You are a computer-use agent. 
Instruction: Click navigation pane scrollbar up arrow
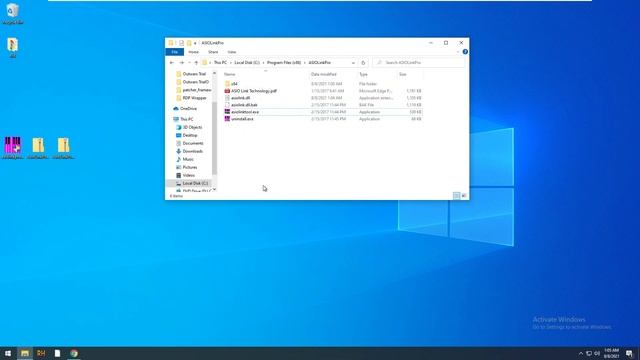214,73
